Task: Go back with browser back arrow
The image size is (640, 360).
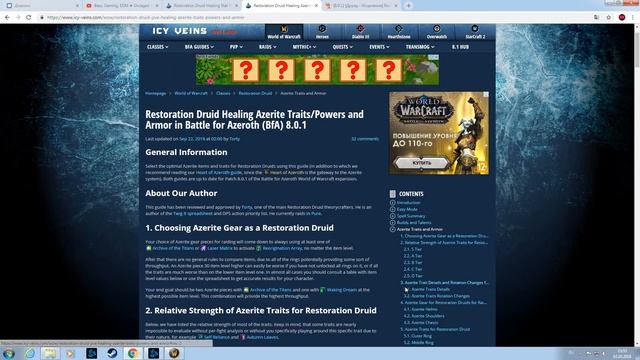Action: pyautogui.click(x=7, y=18)
